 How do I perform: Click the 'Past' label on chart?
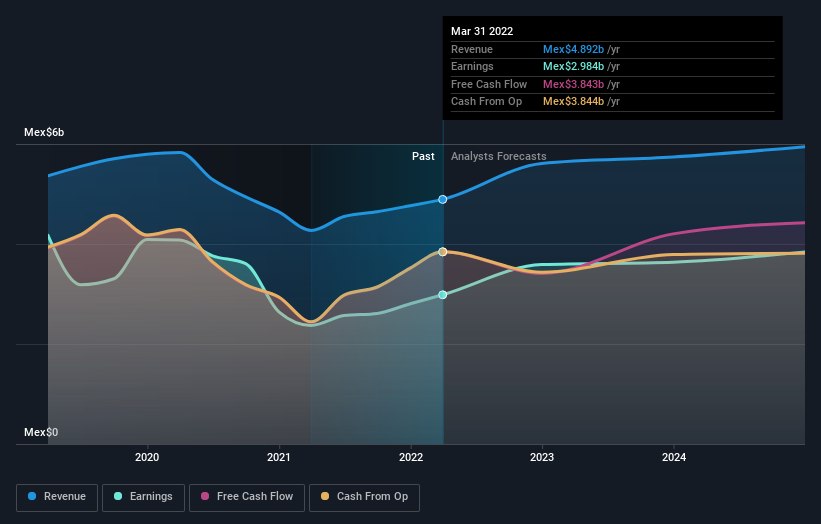tap(423, 156)
